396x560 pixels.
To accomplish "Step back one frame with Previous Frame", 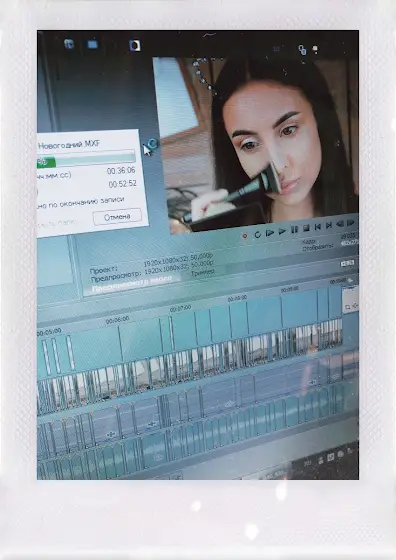I will [x=340, y=224].
